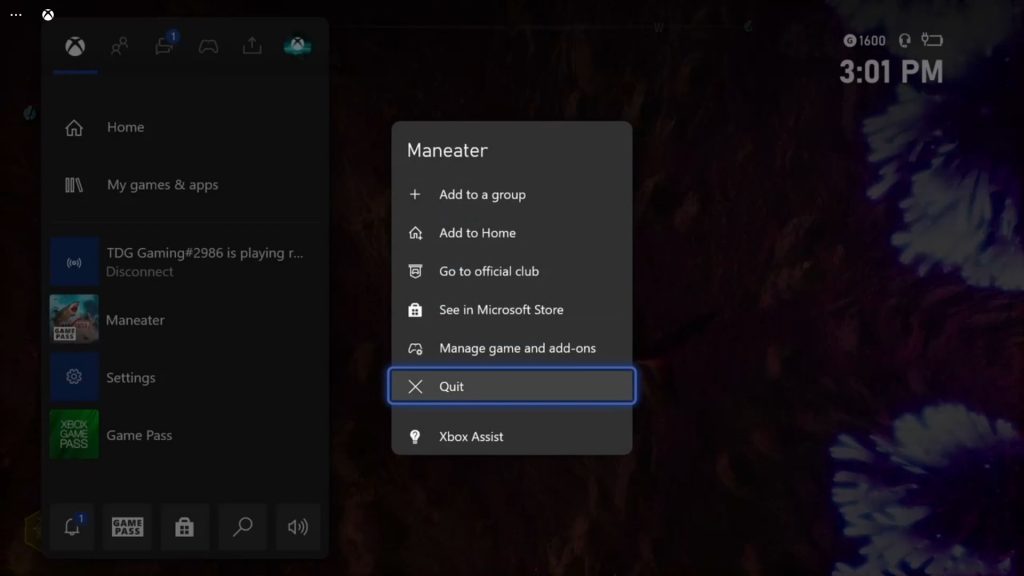Open the Profile avatar tab
1024x576 pixels.
[x=297, y=45]
